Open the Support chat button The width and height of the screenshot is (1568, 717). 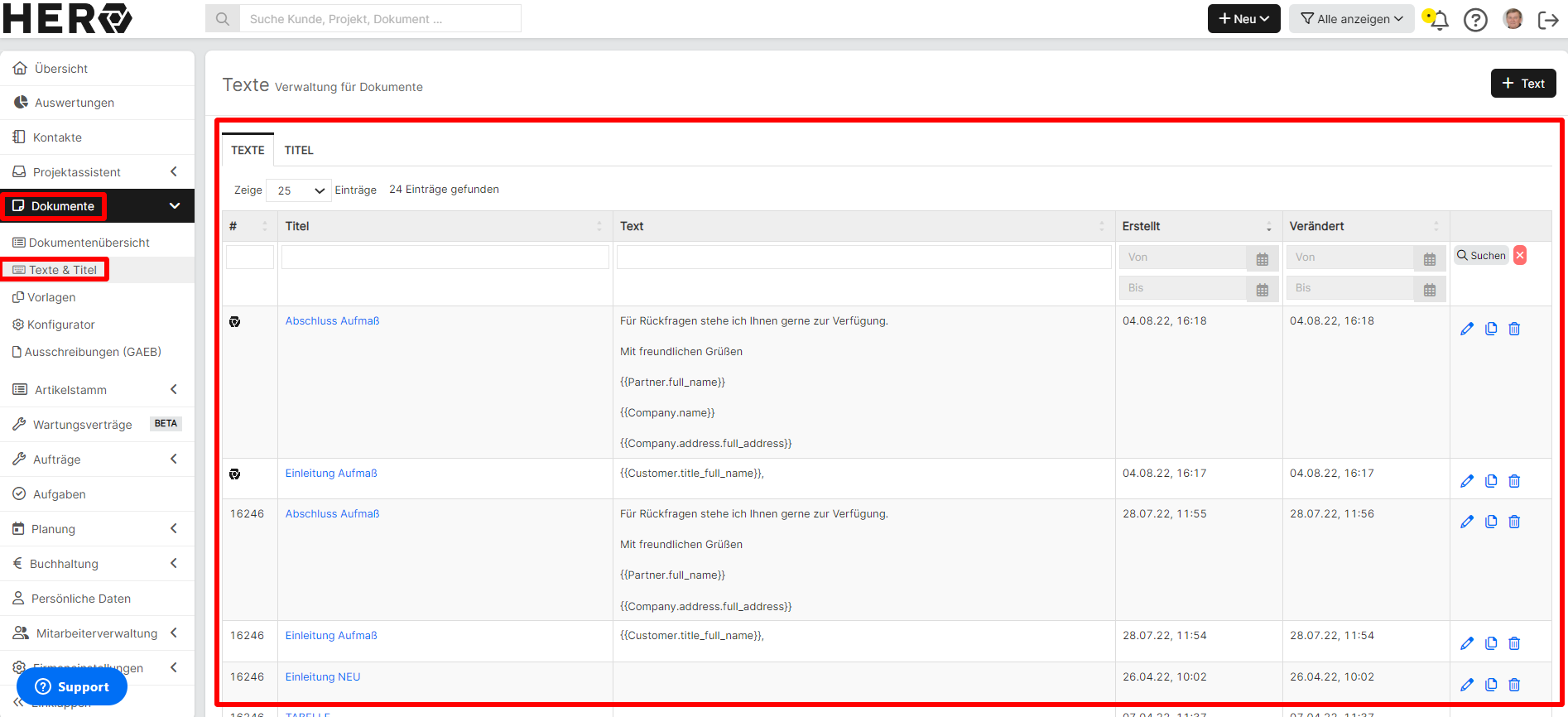tap(72, 686)
